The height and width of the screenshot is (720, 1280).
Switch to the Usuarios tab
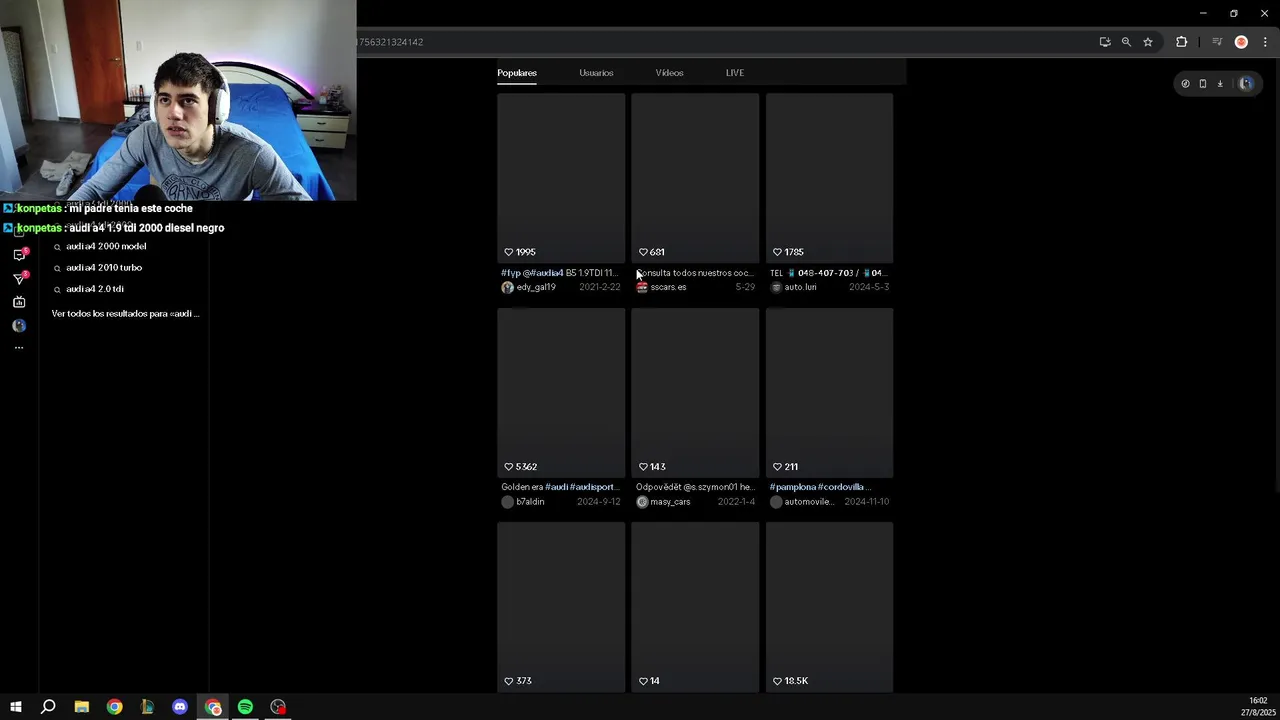tap(596, 73)
